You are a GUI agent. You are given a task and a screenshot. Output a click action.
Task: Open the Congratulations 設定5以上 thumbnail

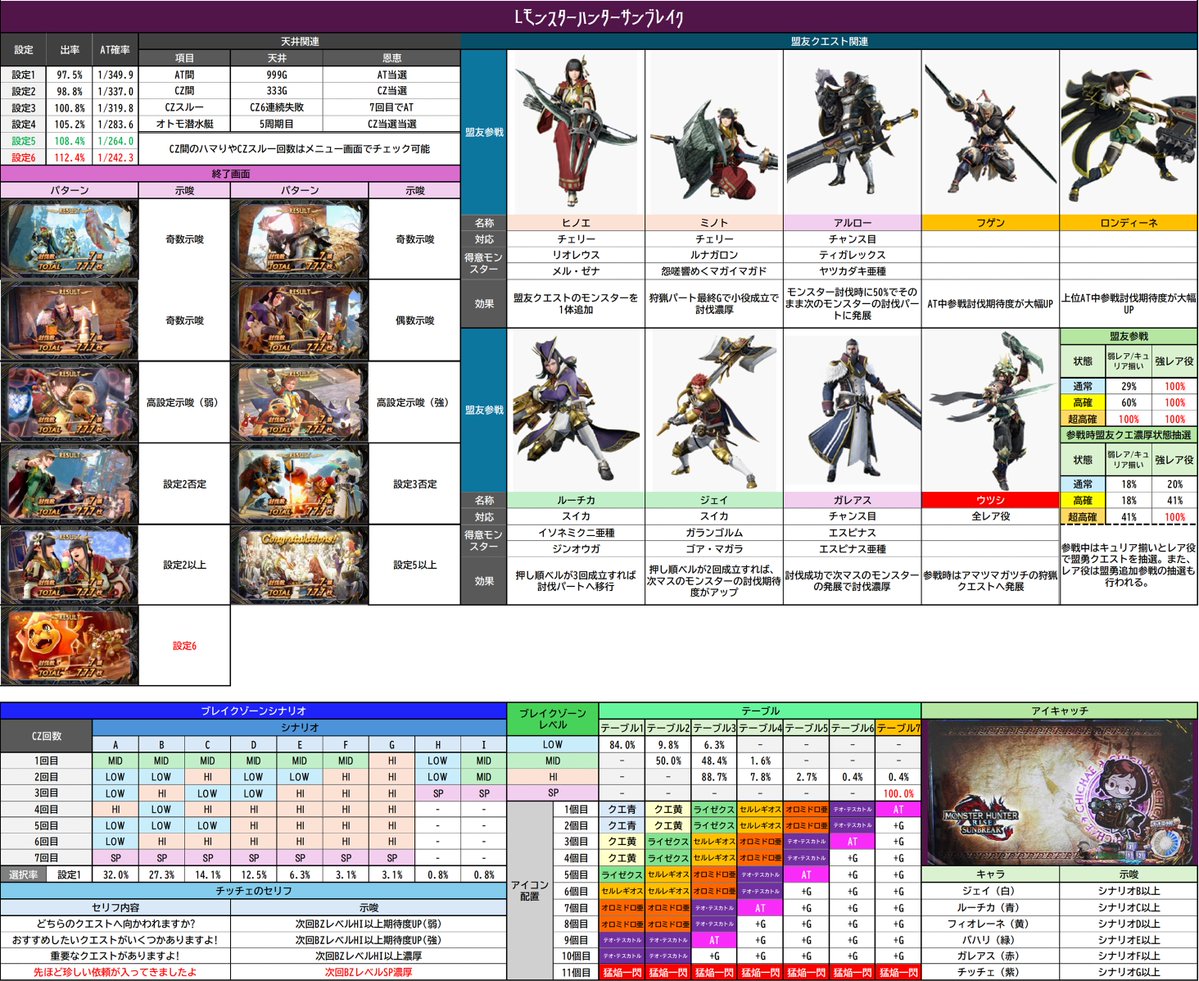coord(300,565)
